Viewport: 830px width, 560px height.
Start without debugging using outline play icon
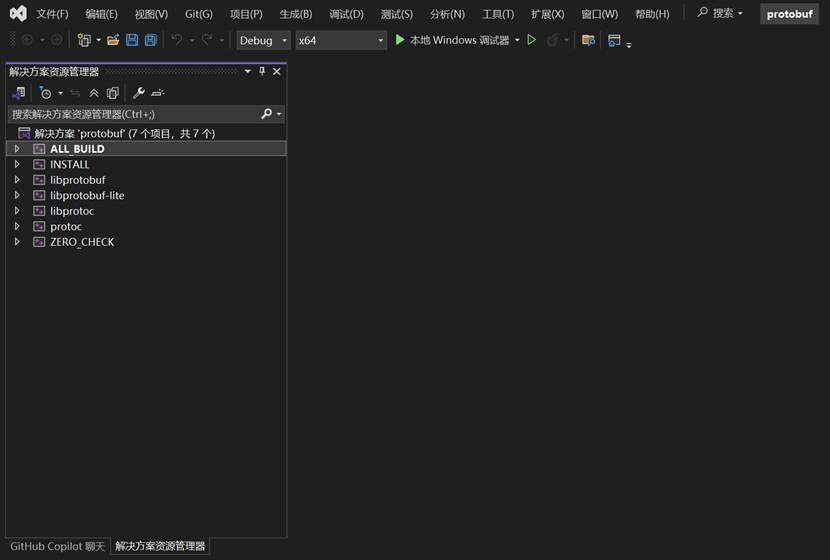pos(532,40)
